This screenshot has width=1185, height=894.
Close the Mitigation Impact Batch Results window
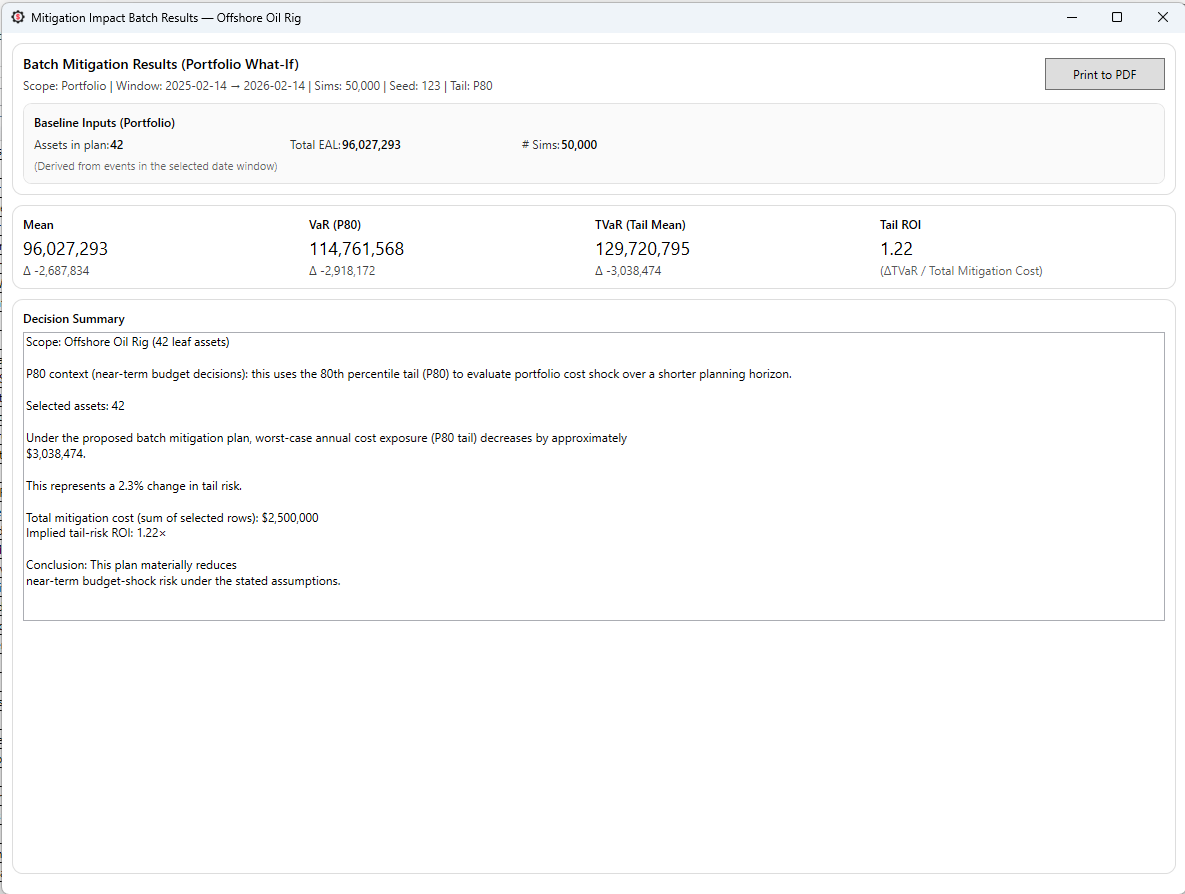tap(1162, 17)
